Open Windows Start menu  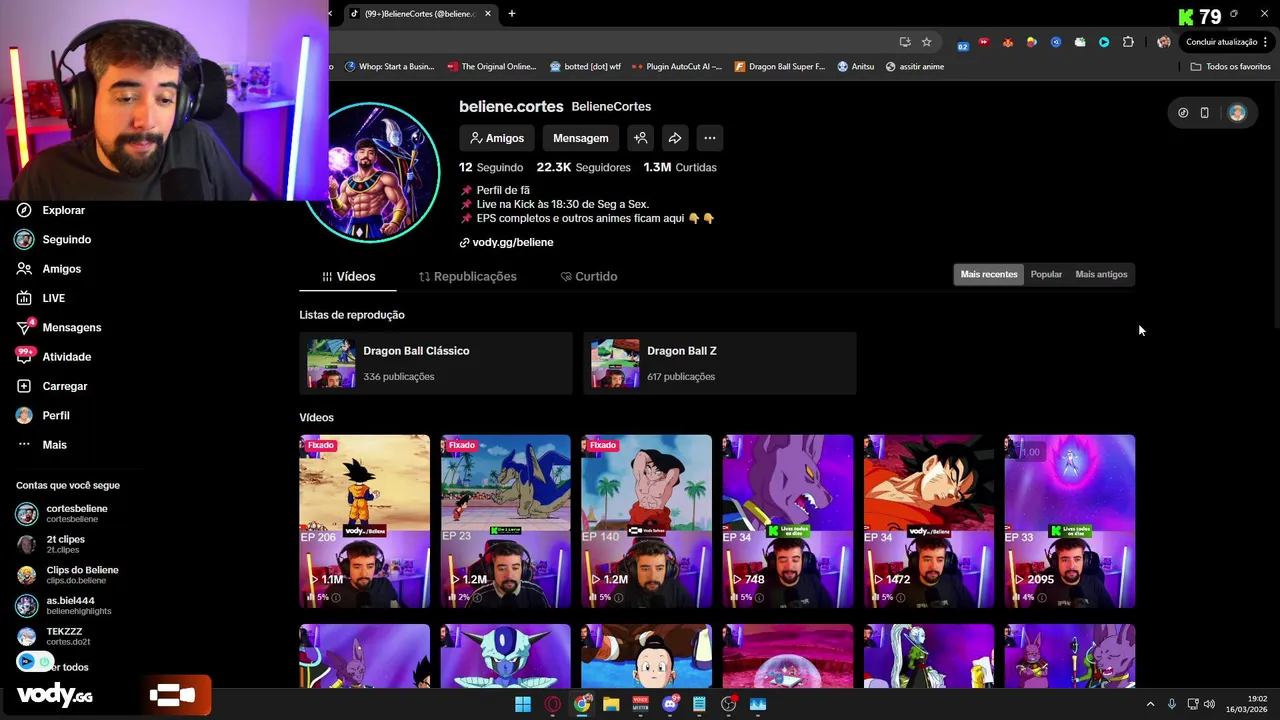coord(523,704)
